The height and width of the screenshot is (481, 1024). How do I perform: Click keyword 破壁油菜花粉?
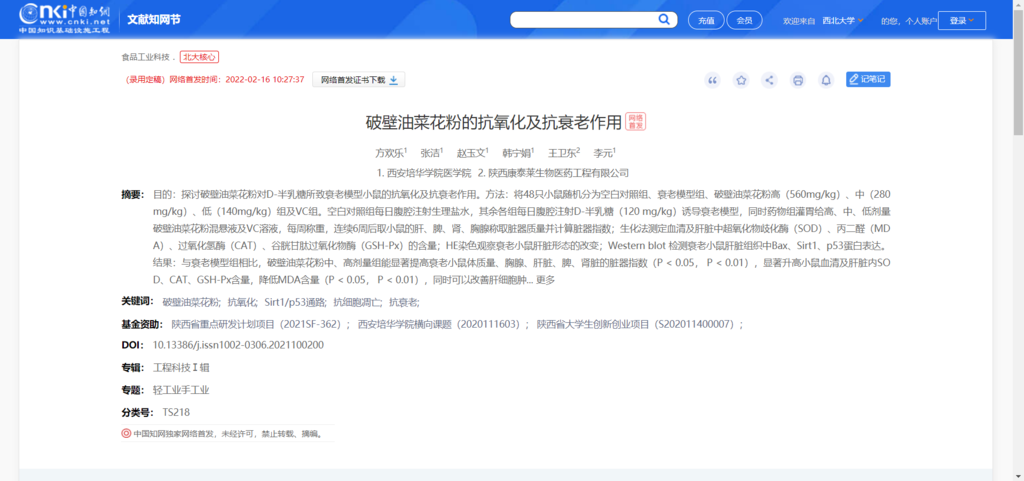191,302
